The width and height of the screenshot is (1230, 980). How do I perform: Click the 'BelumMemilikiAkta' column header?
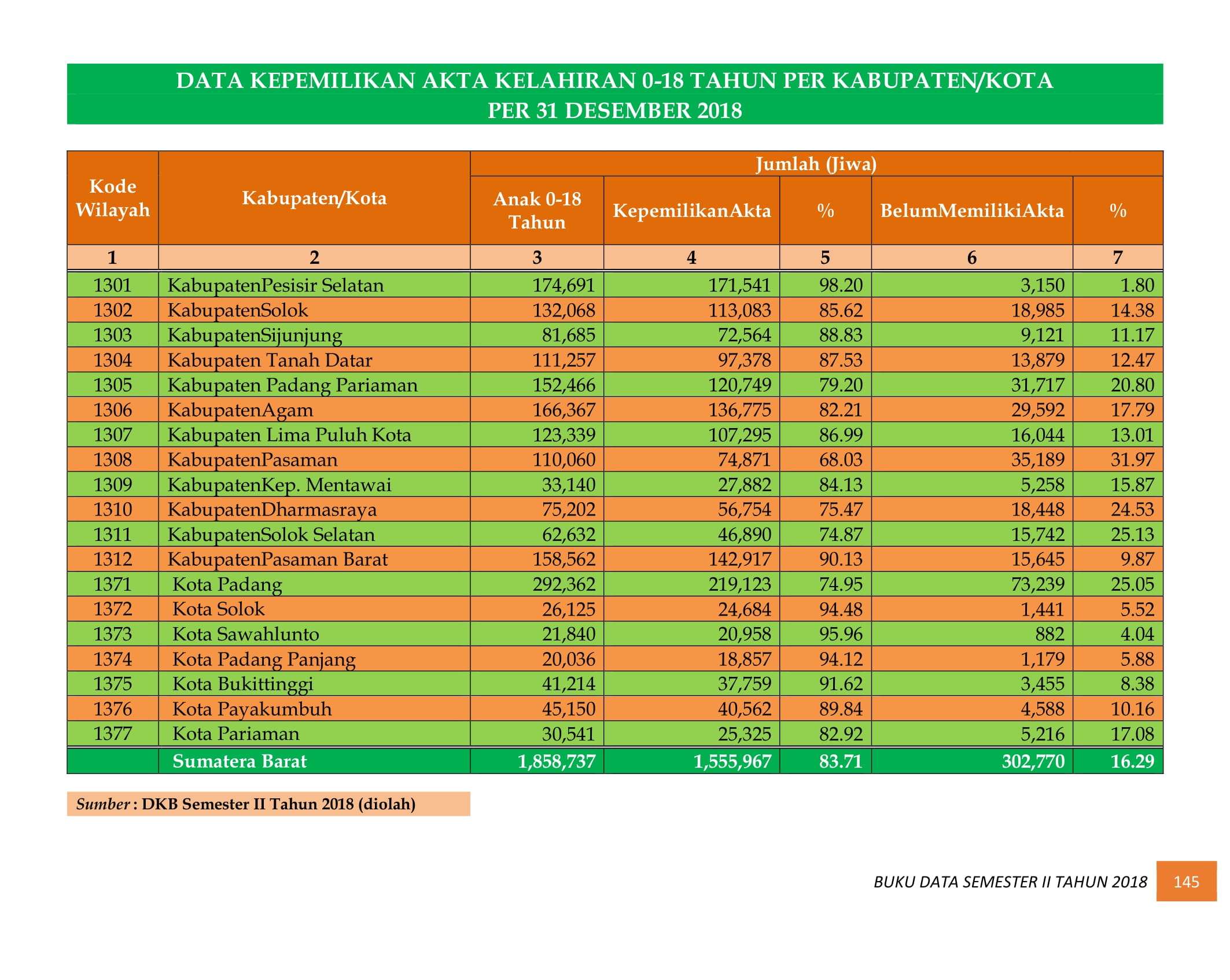972,211
